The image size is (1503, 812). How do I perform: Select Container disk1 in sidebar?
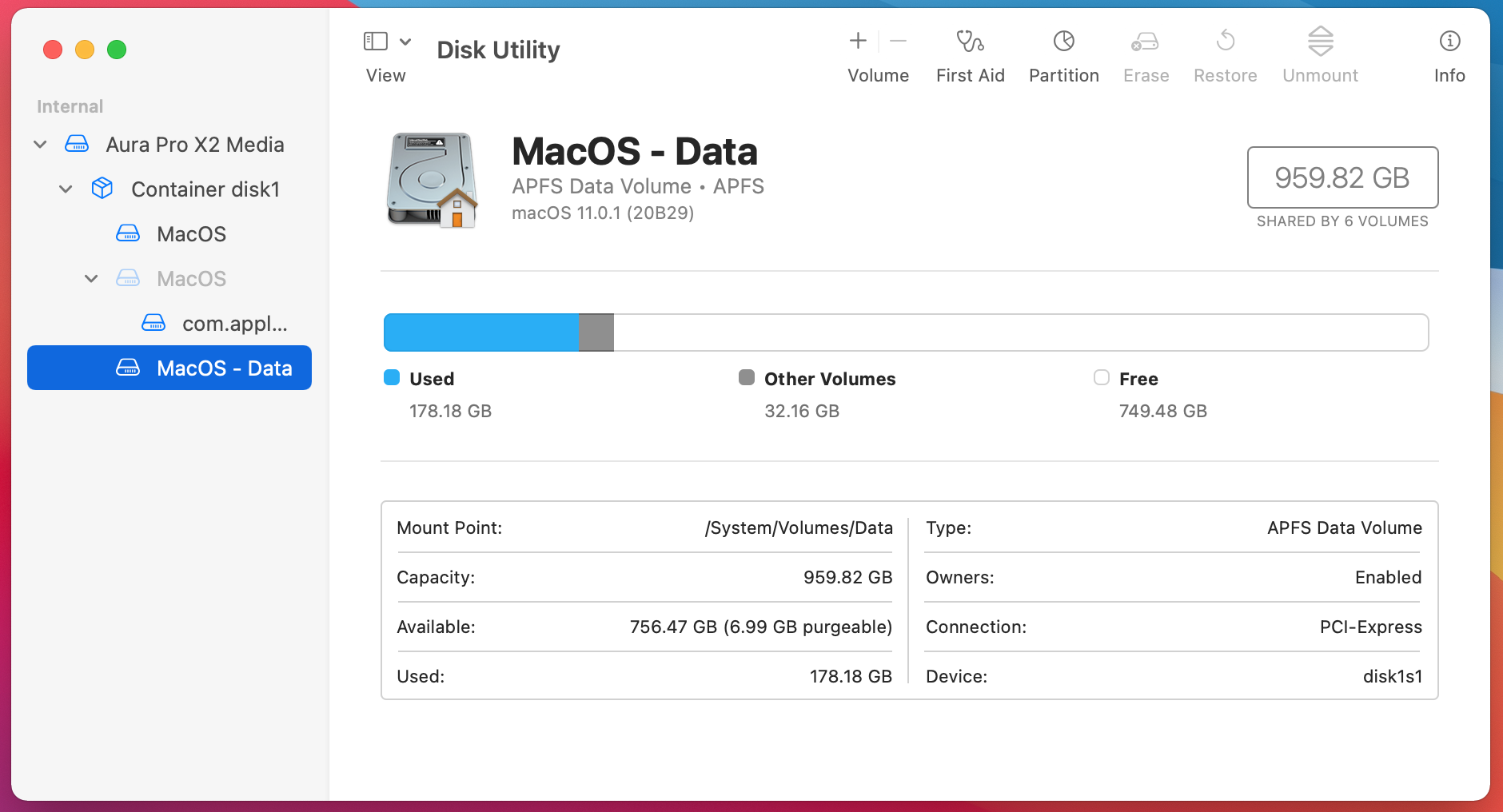pos(169,189)
